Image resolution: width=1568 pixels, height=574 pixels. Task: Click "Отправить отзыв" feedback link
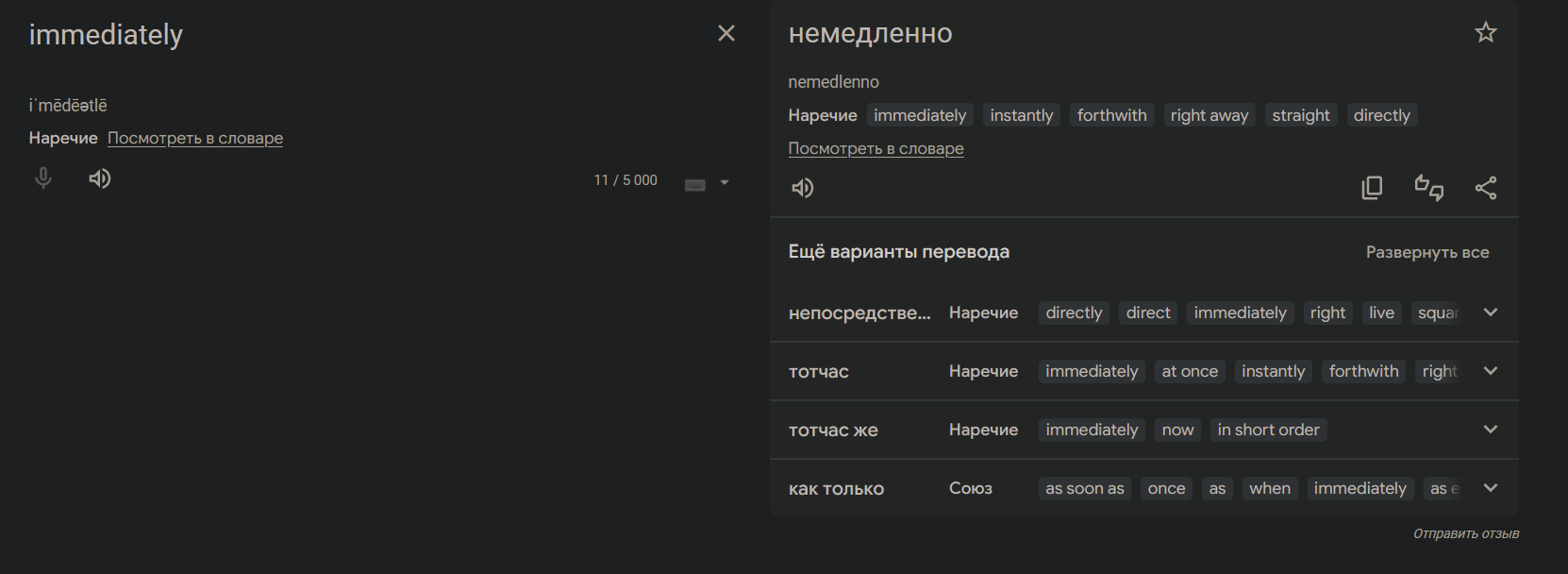[1465, 533]
